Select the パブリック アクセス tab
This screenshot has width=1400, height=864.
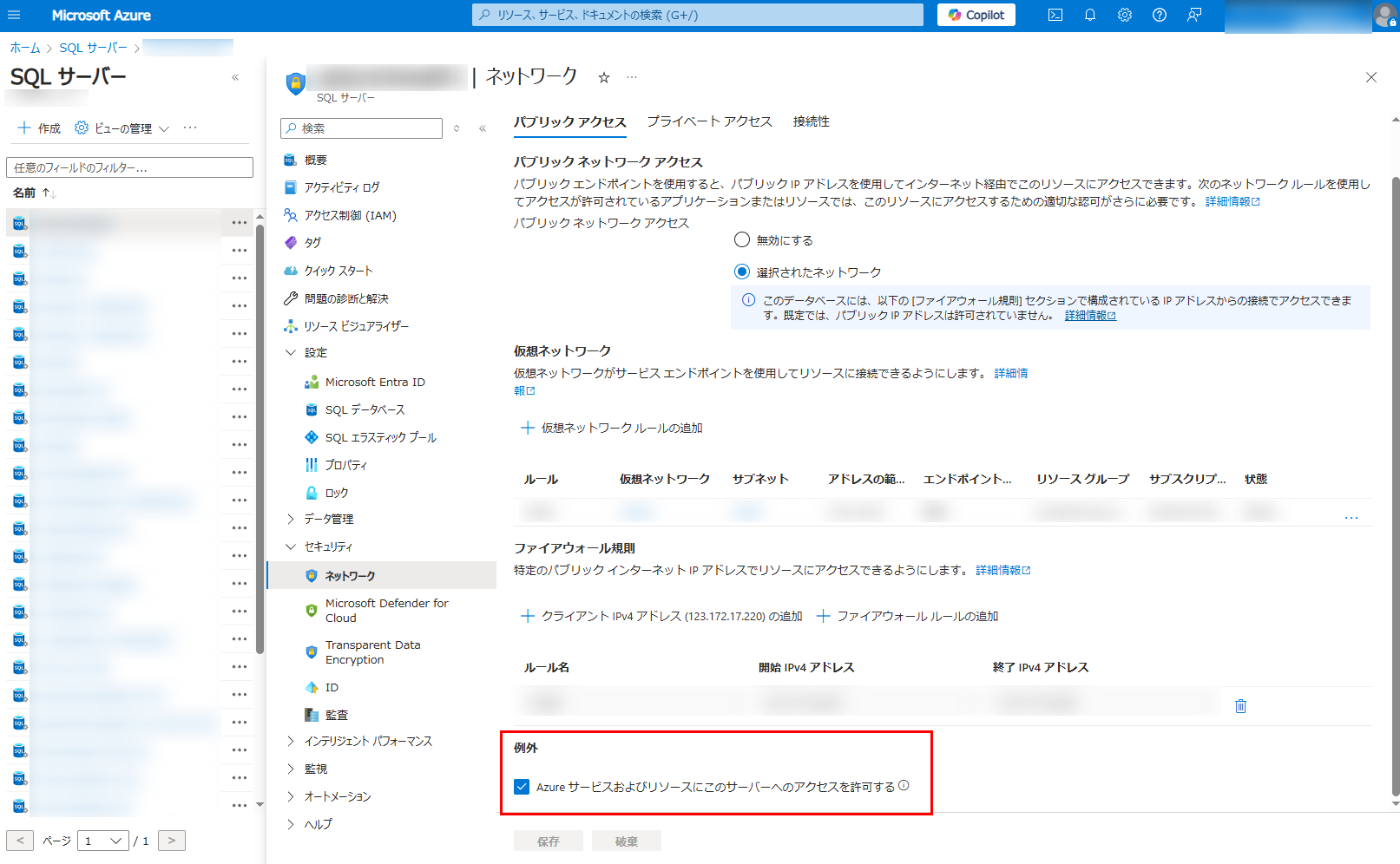point(569,122)
